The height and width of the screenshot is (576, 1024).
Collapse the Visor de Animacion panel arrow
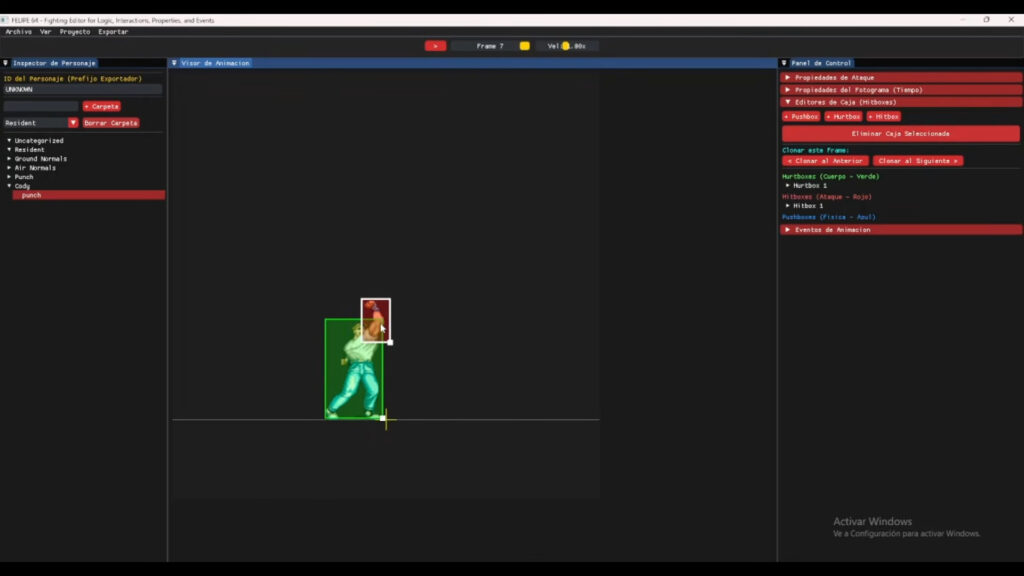pos(174,63)
